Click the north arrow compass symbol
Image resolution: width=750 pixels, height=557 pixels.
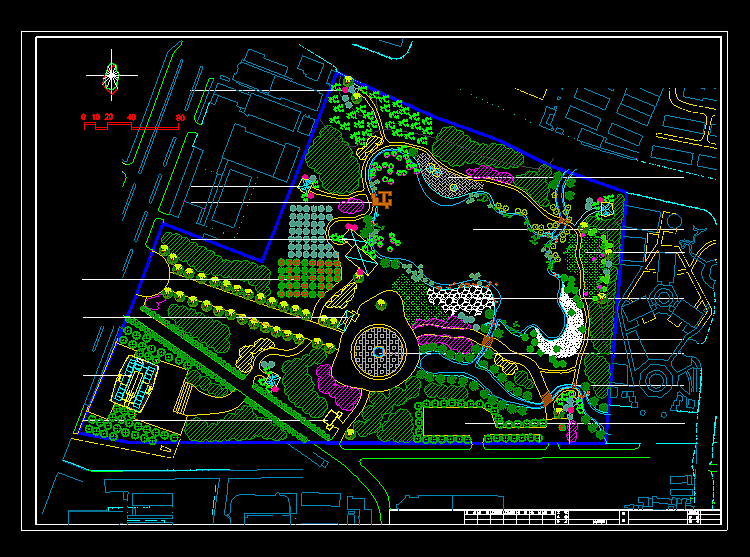pyautogui.click(x=111, y=76)
